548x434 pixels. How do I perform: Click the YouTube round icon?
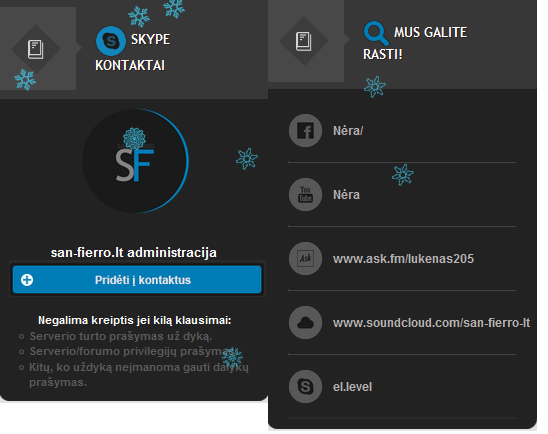click(305, 195)
